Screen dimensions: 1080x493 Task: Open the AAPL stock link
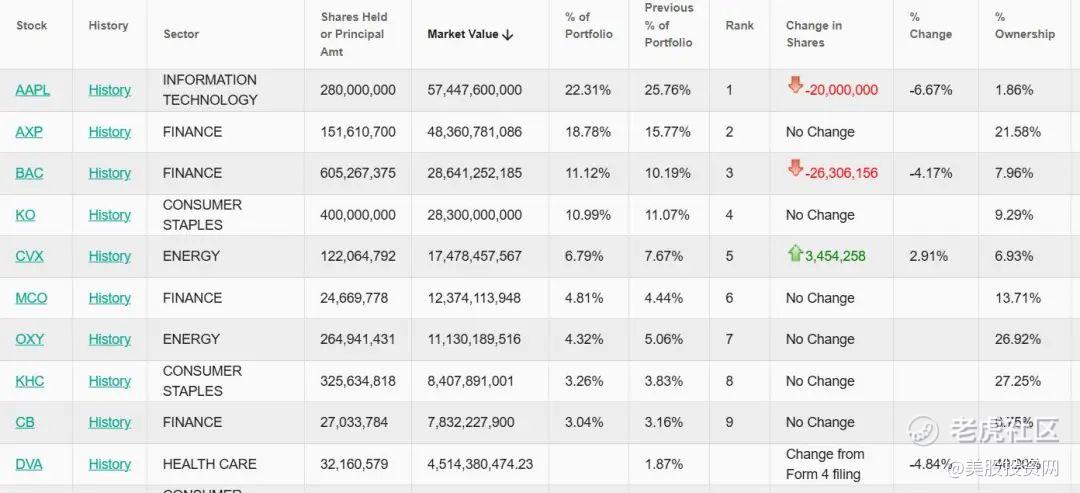[x=32, y=90]
